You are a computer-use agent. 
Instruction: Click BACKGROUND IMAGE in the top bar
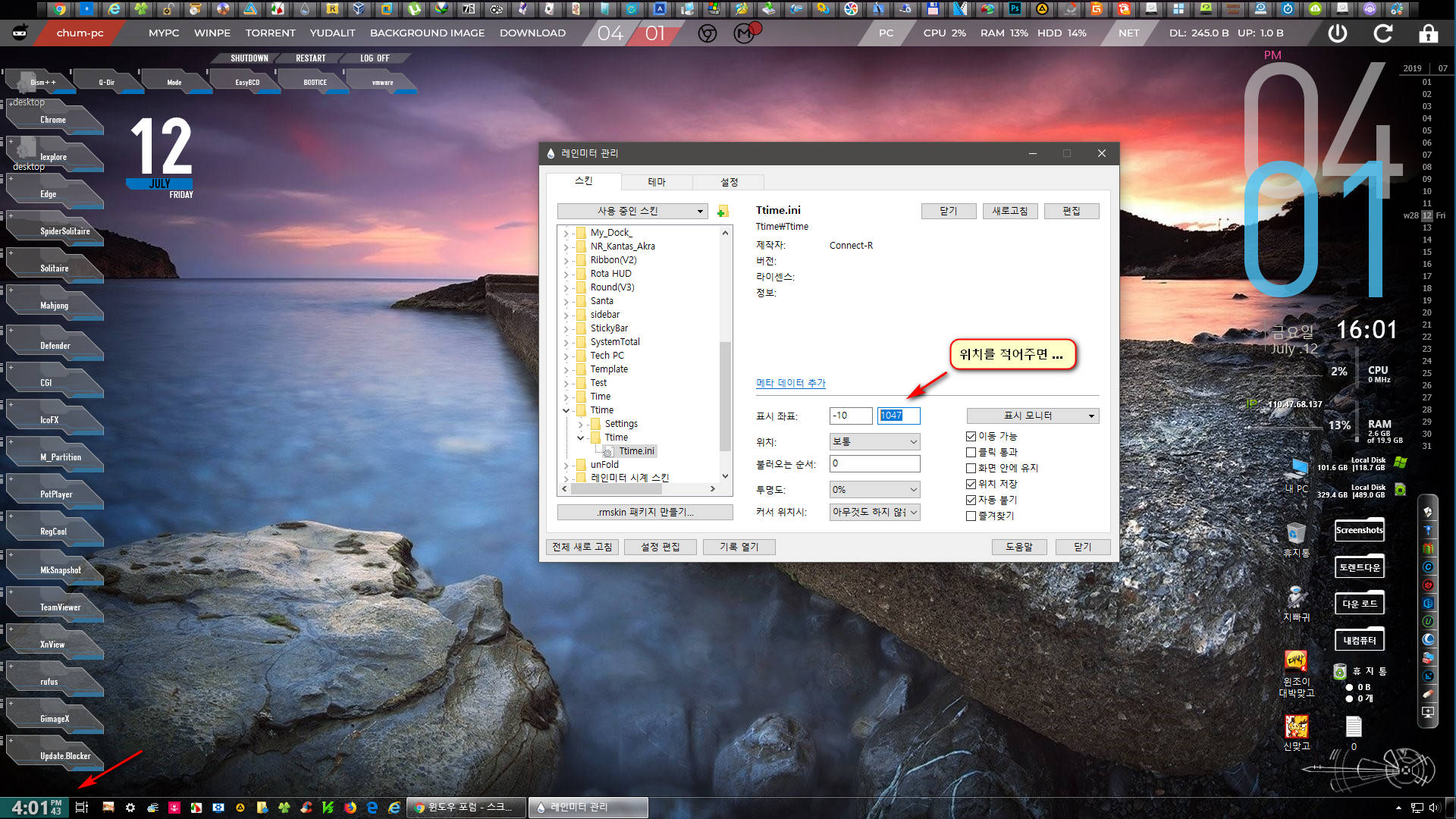coord(427,33)
